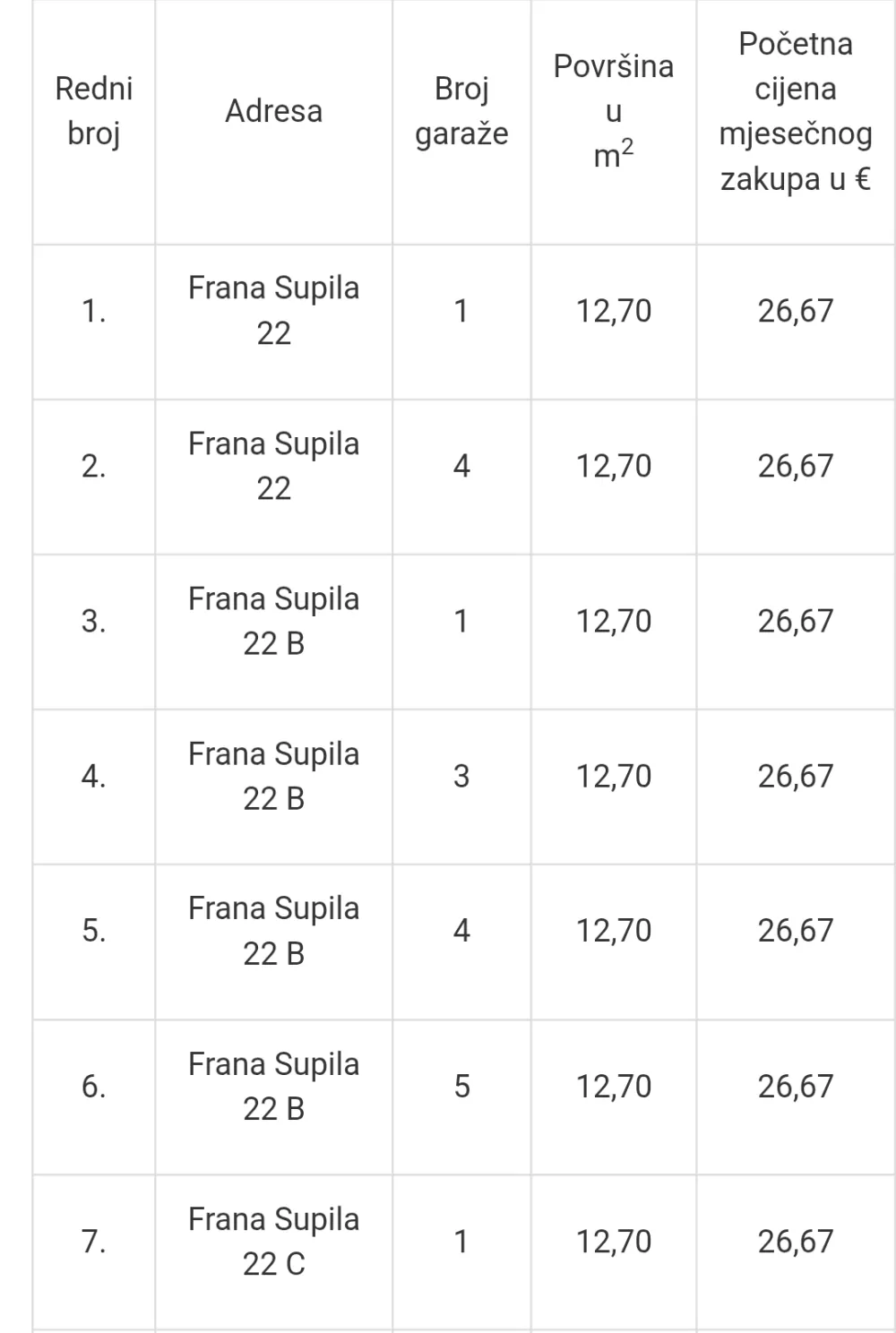Click the 26,67 price in row 5
896x1333 pixels.
(796, 931)
